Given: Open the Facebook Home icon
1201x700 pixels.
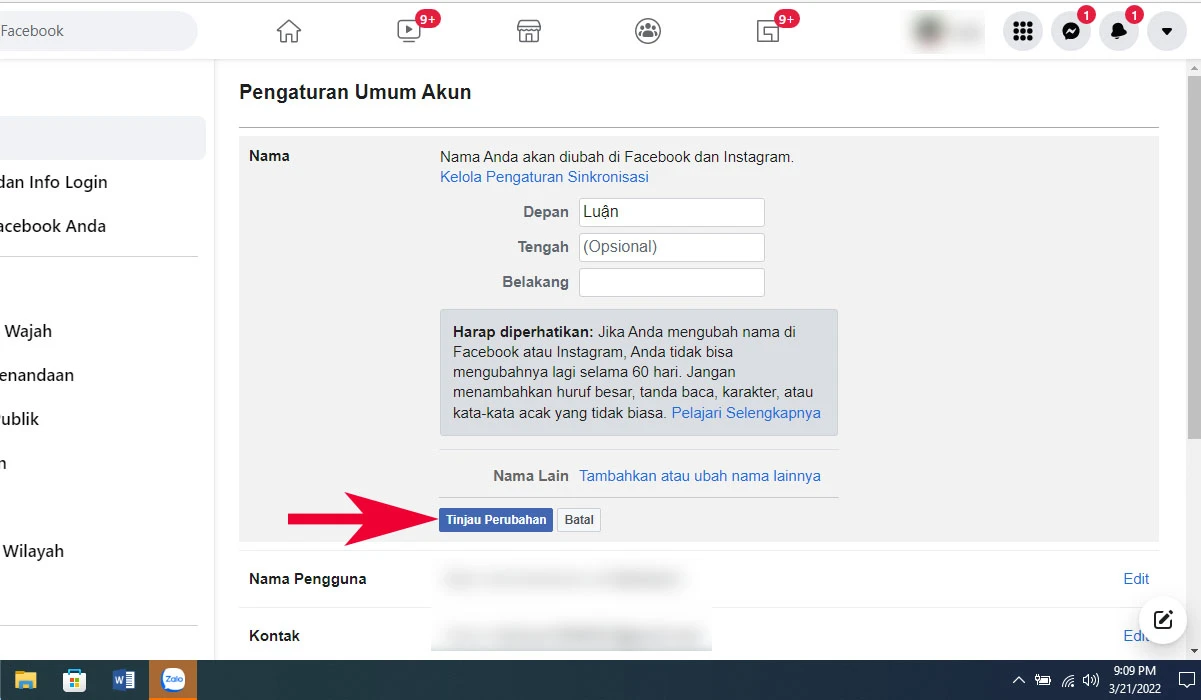Looking at the screenshot, I should coord(288,30).
